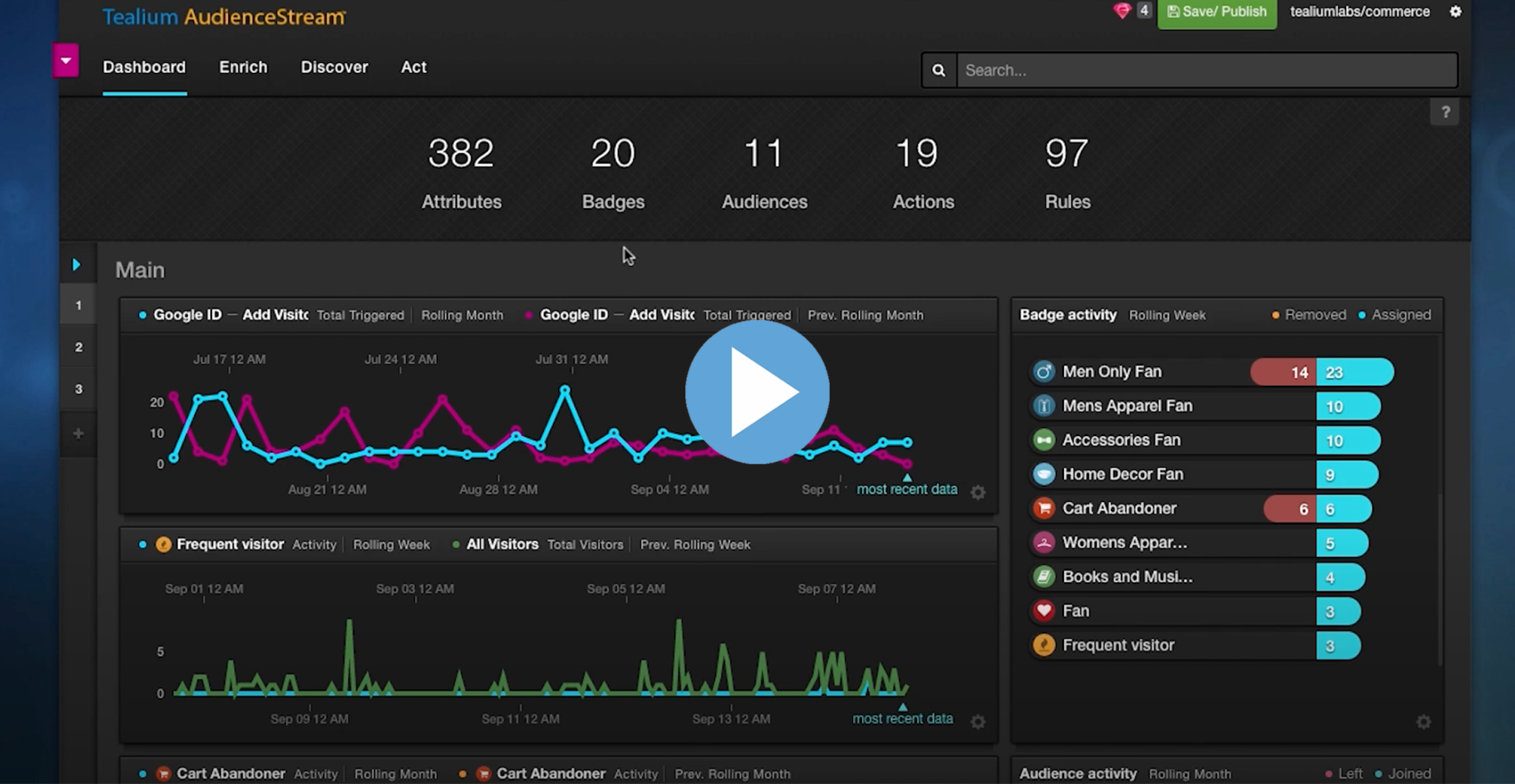Switch to the Enrich tab
Viewport: 1515px width, 784px height.
click(243, 68)
